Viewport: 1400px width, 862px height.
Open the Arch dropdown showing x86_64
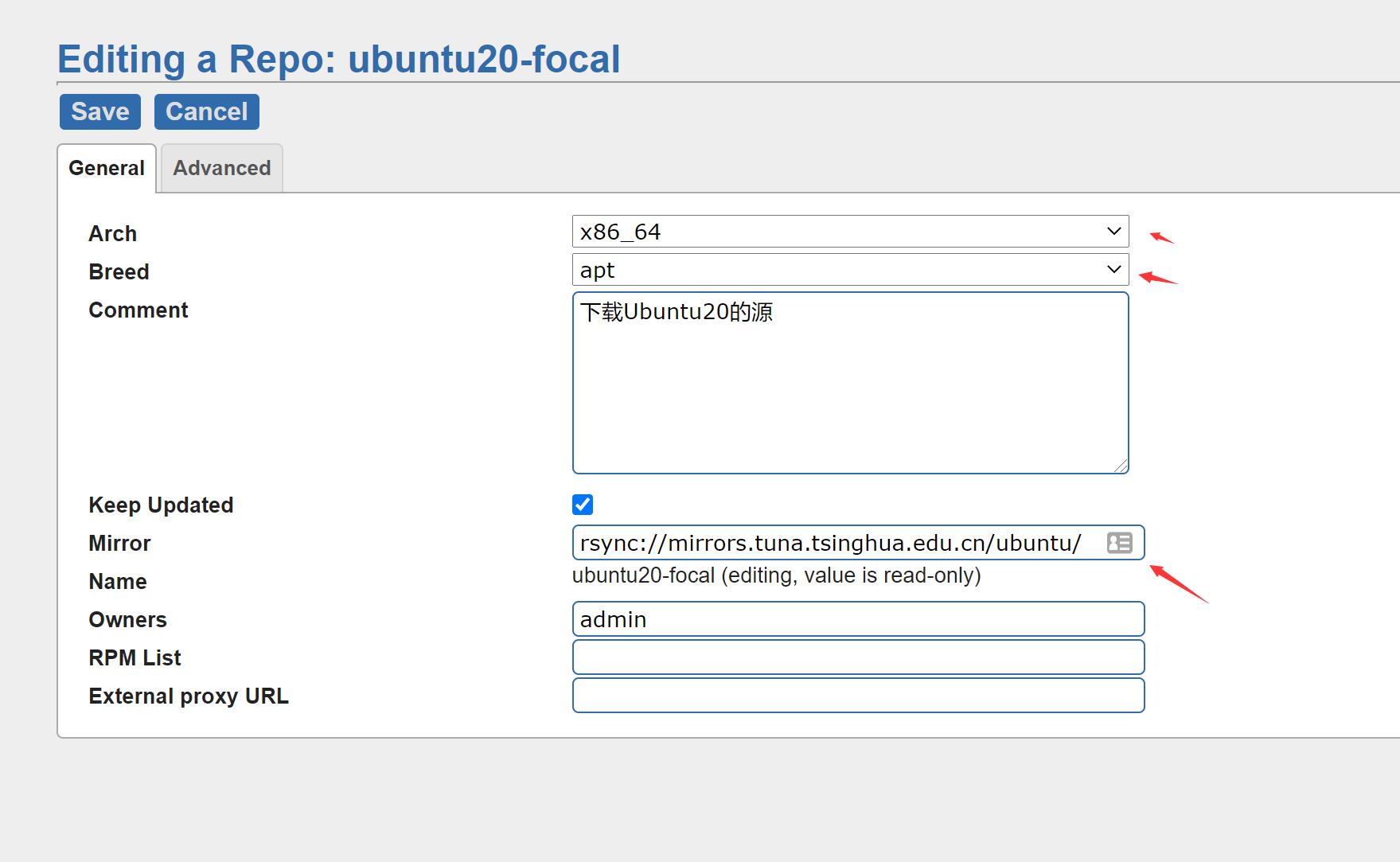[850, 232]
